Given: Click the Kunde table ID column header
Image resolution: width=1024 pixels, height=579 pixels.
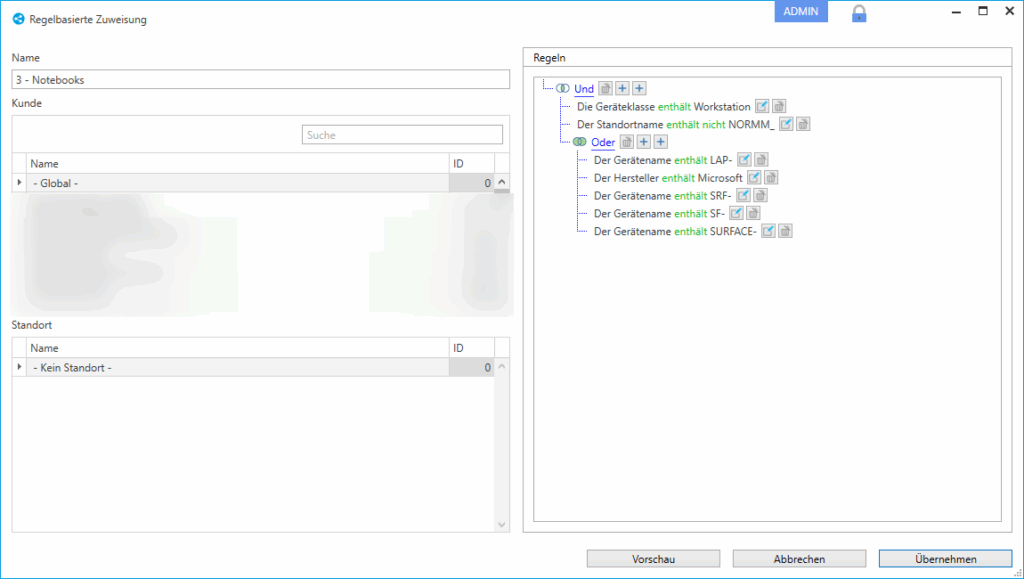Looking at the screenshot, I should pos(472,163).
